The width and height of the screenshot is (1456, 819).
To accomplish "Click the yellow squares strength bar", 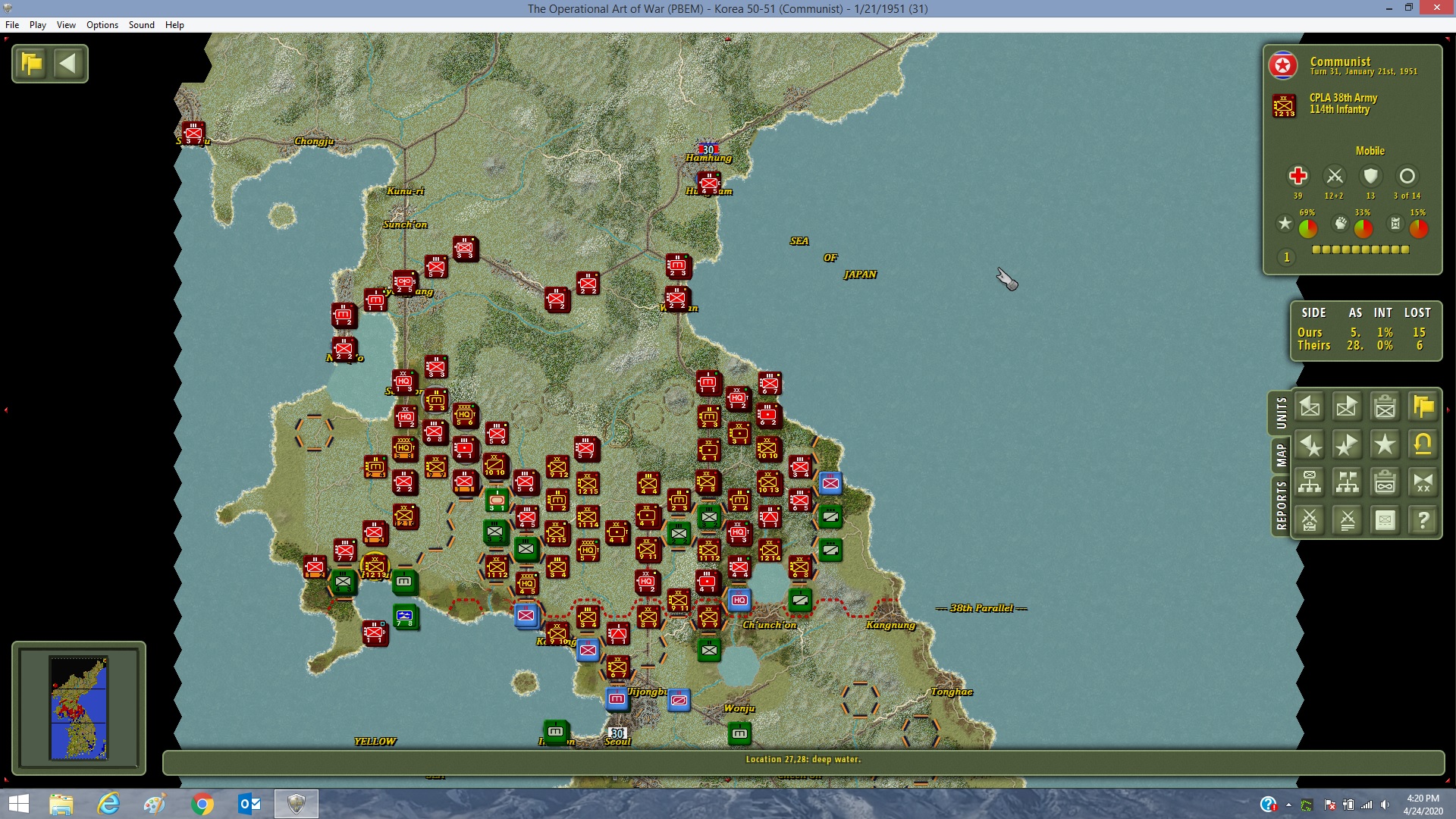I will [1360, 249].
